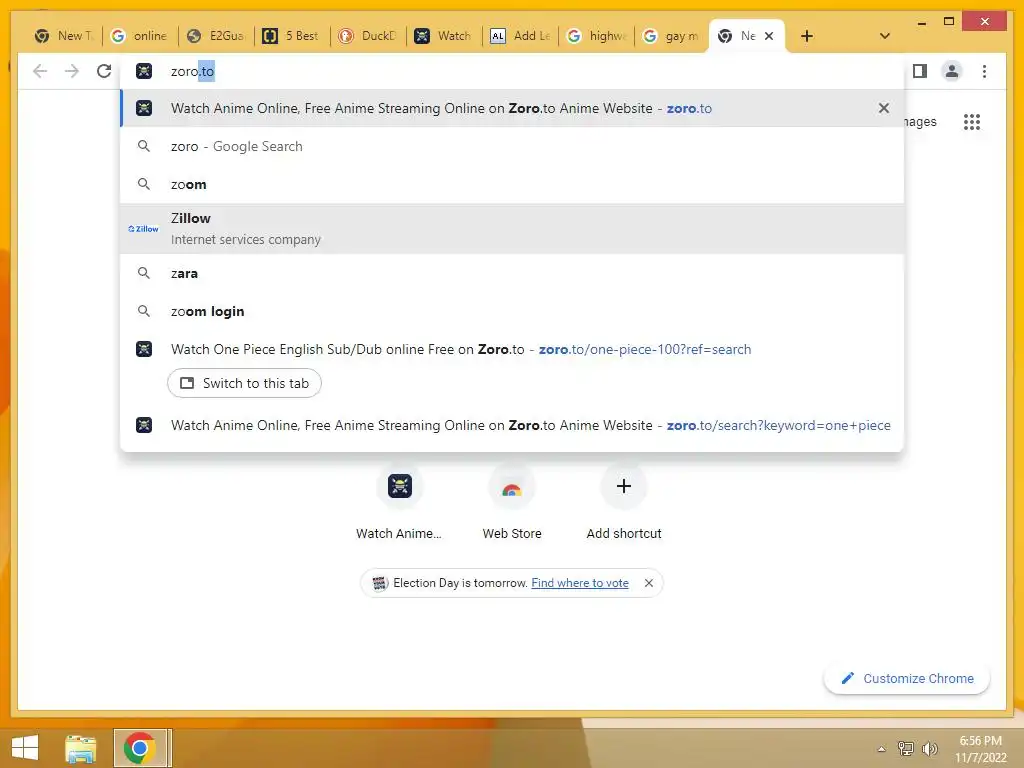
Task: Click the Zillow logo icon in suggestions
Action: click(x=144, y=229)
